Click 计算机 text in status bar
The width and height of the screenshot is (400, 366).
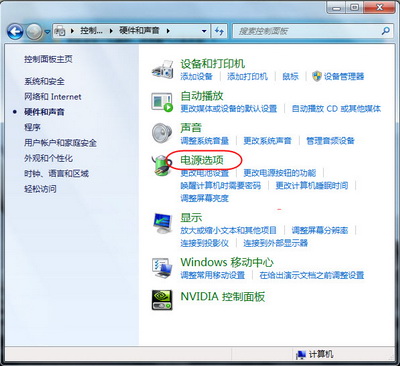point(321,354)
